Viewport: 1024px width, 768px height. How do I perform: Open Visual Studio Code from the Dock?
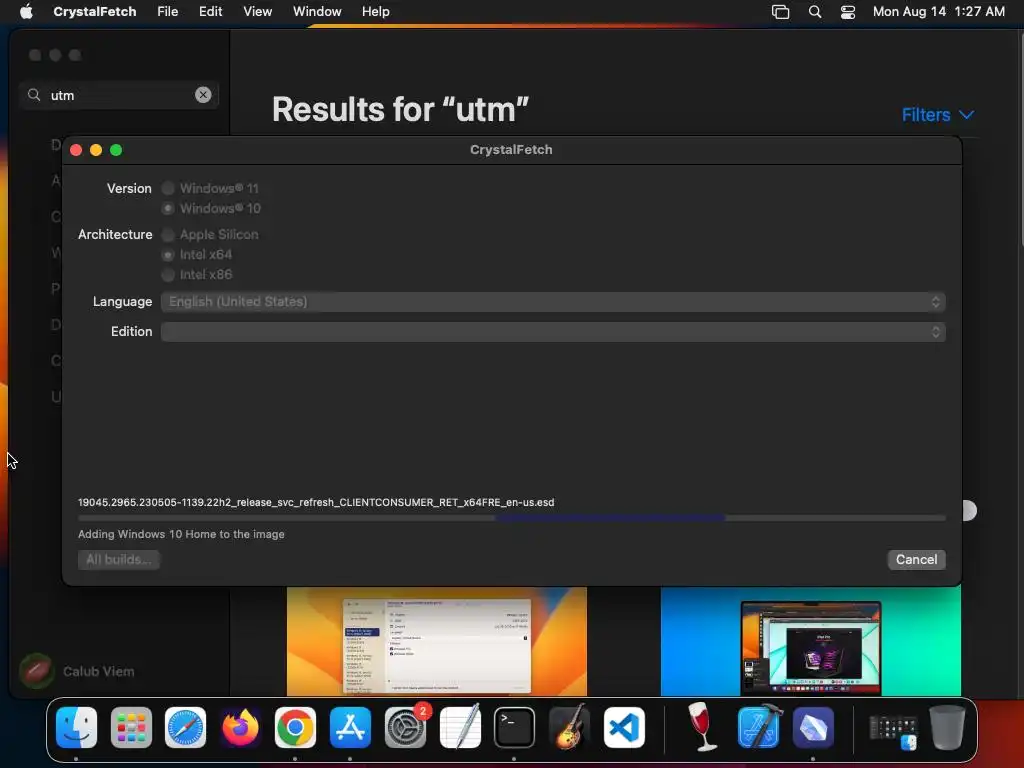pos(624,727)
